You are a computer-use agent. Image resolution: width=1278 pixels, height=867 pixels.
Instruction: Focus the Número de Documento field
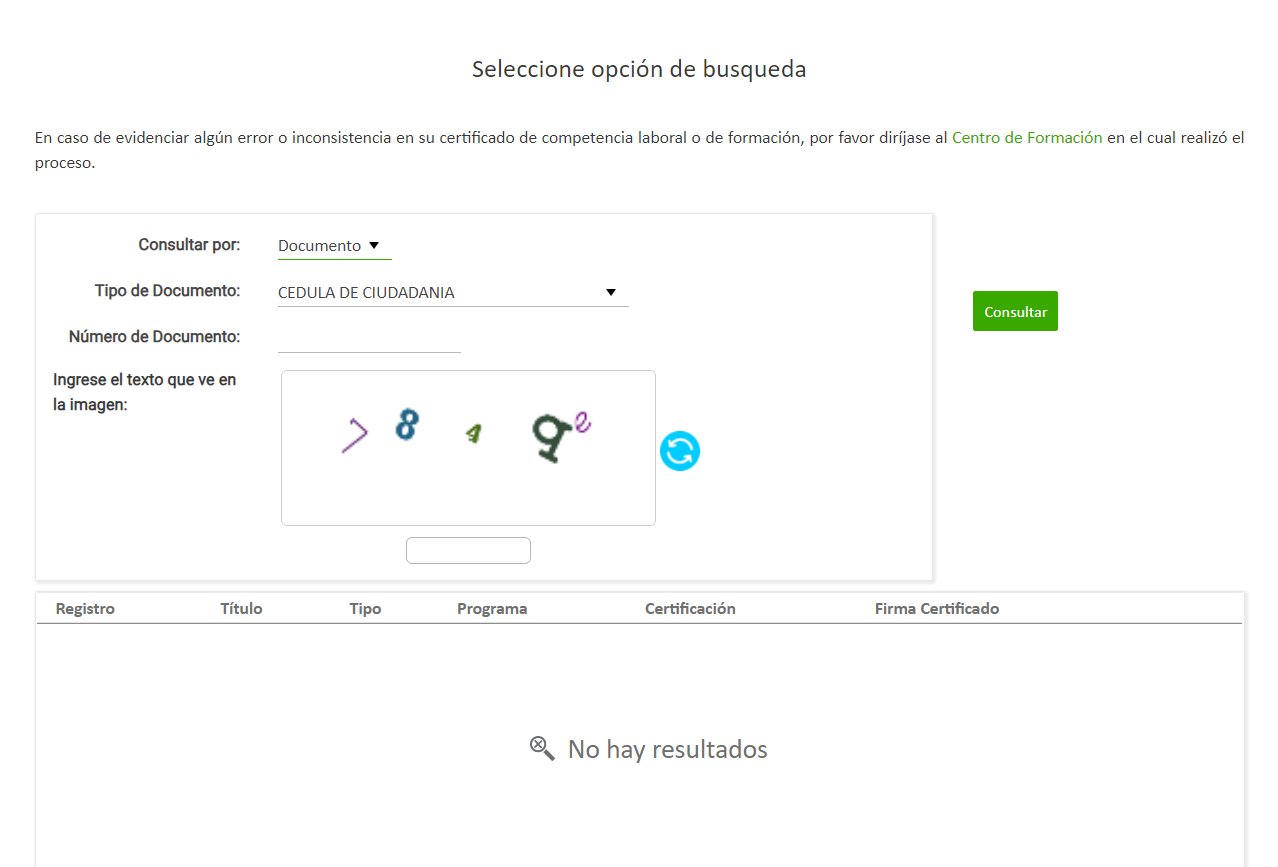point(369,339)
